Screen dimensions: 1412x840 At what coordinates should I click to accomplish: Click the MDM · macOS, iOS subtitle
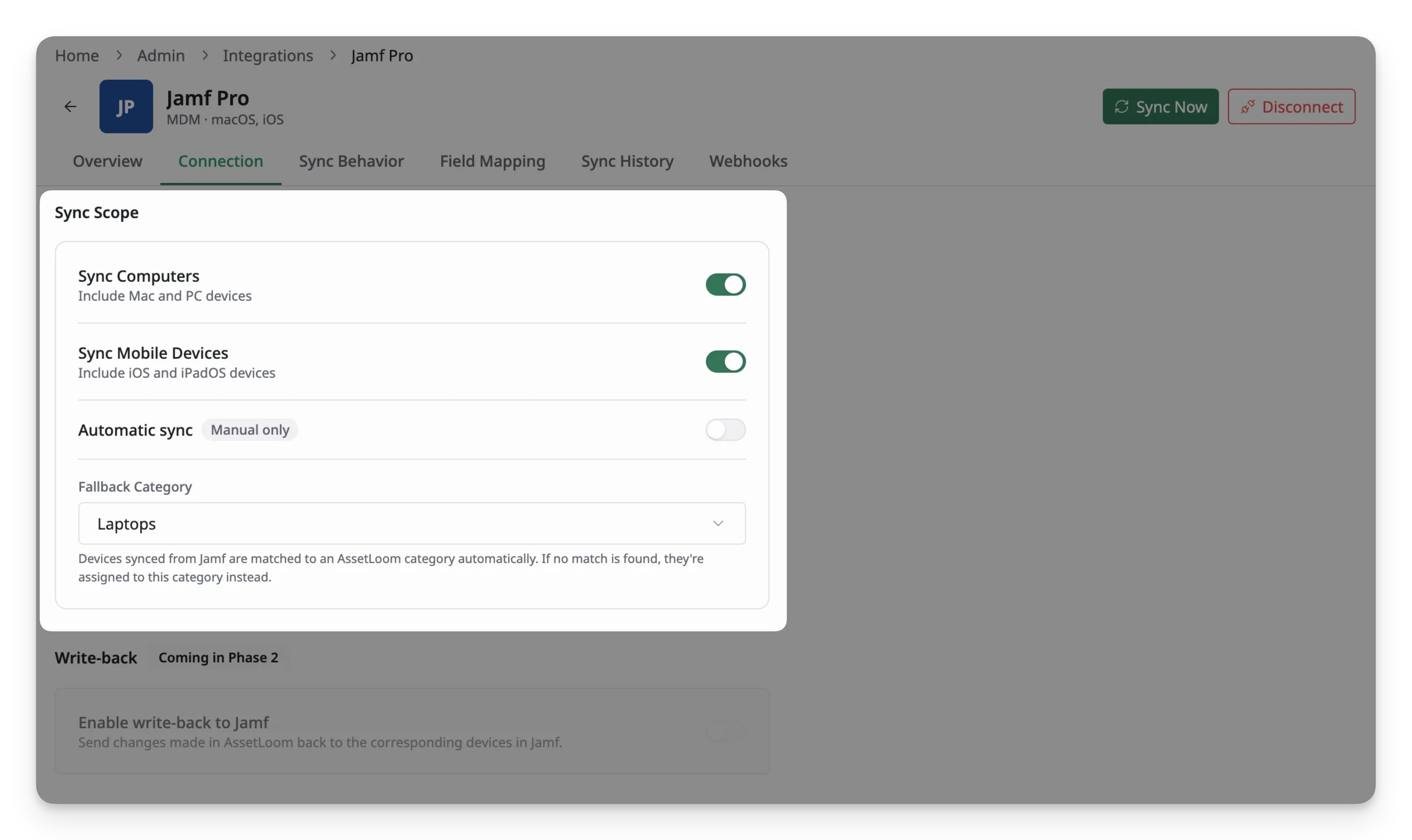tap(225, 119)
